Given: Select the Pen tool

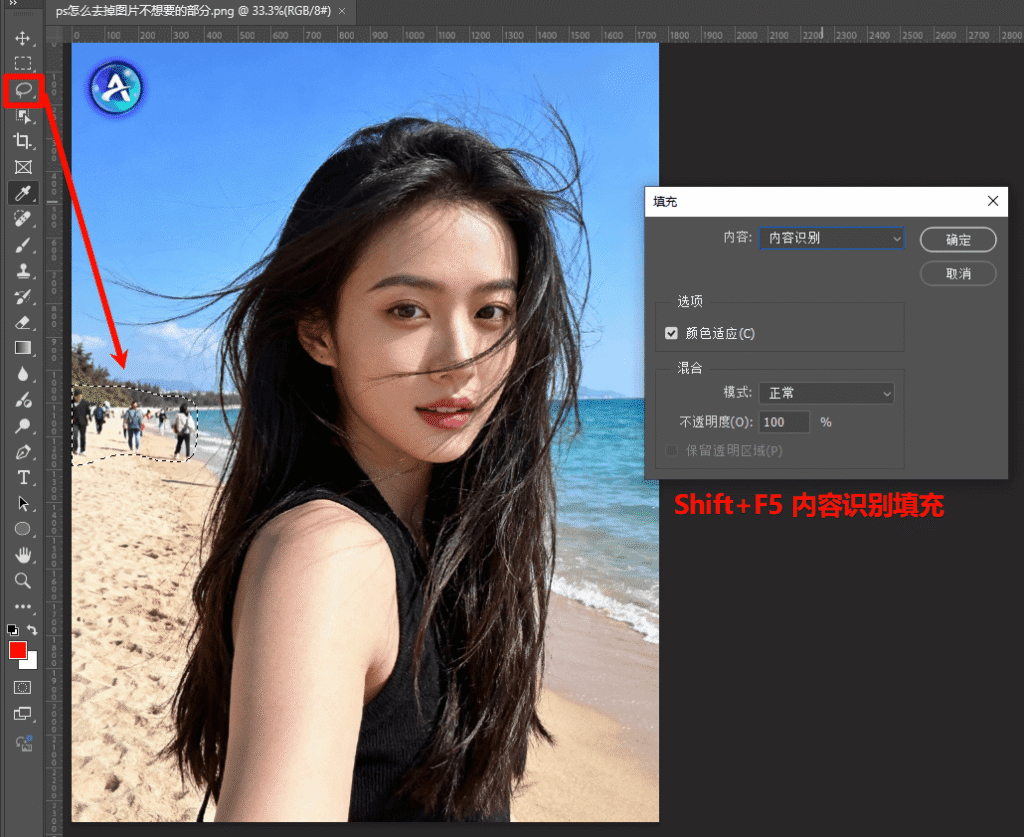Looking at the screenshot, I should point(23,452).
